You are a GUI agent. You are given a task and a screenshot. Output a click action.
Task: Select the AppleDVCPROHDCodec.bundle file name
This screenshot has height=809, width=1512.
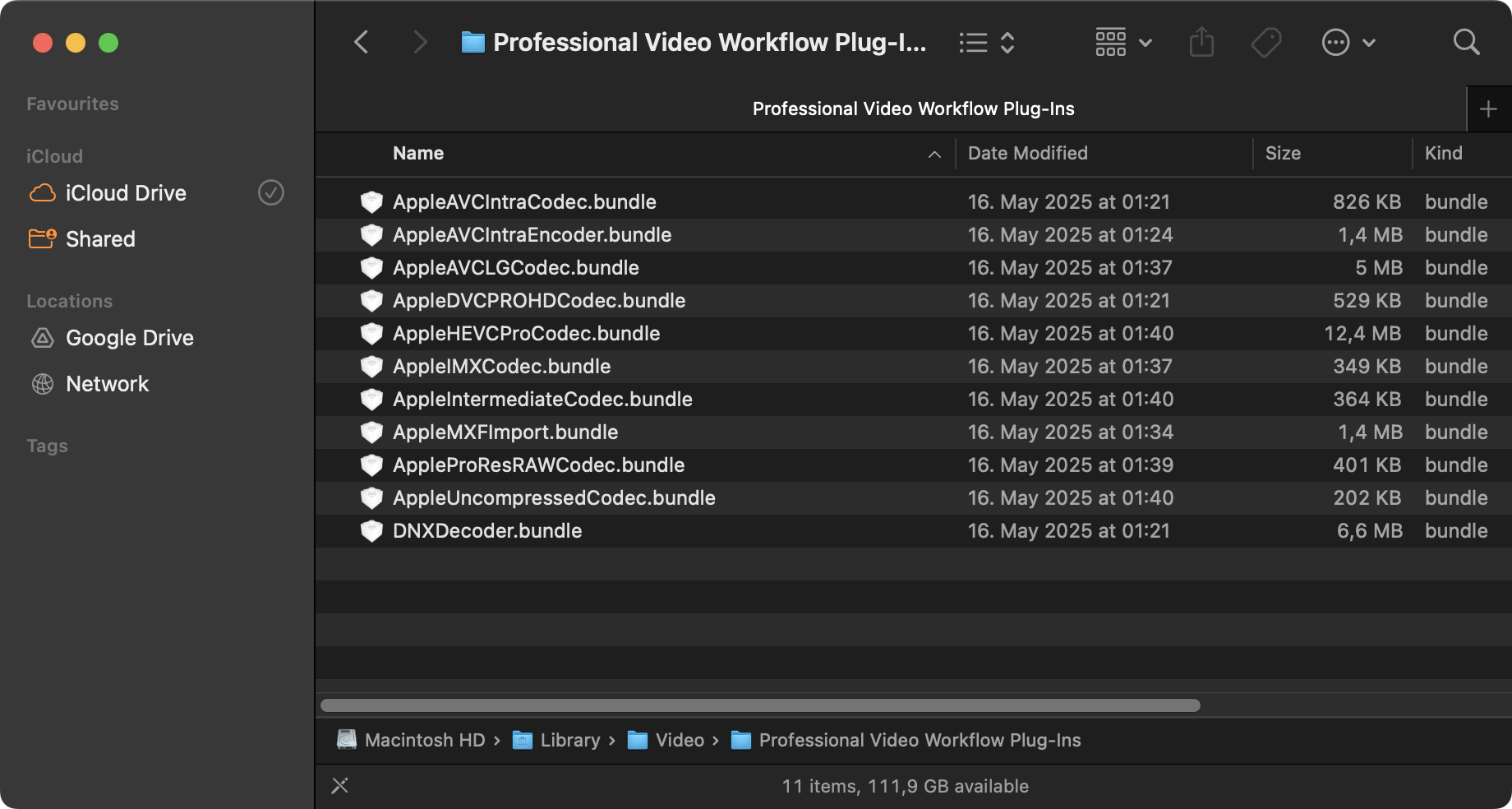click(539, 300)
